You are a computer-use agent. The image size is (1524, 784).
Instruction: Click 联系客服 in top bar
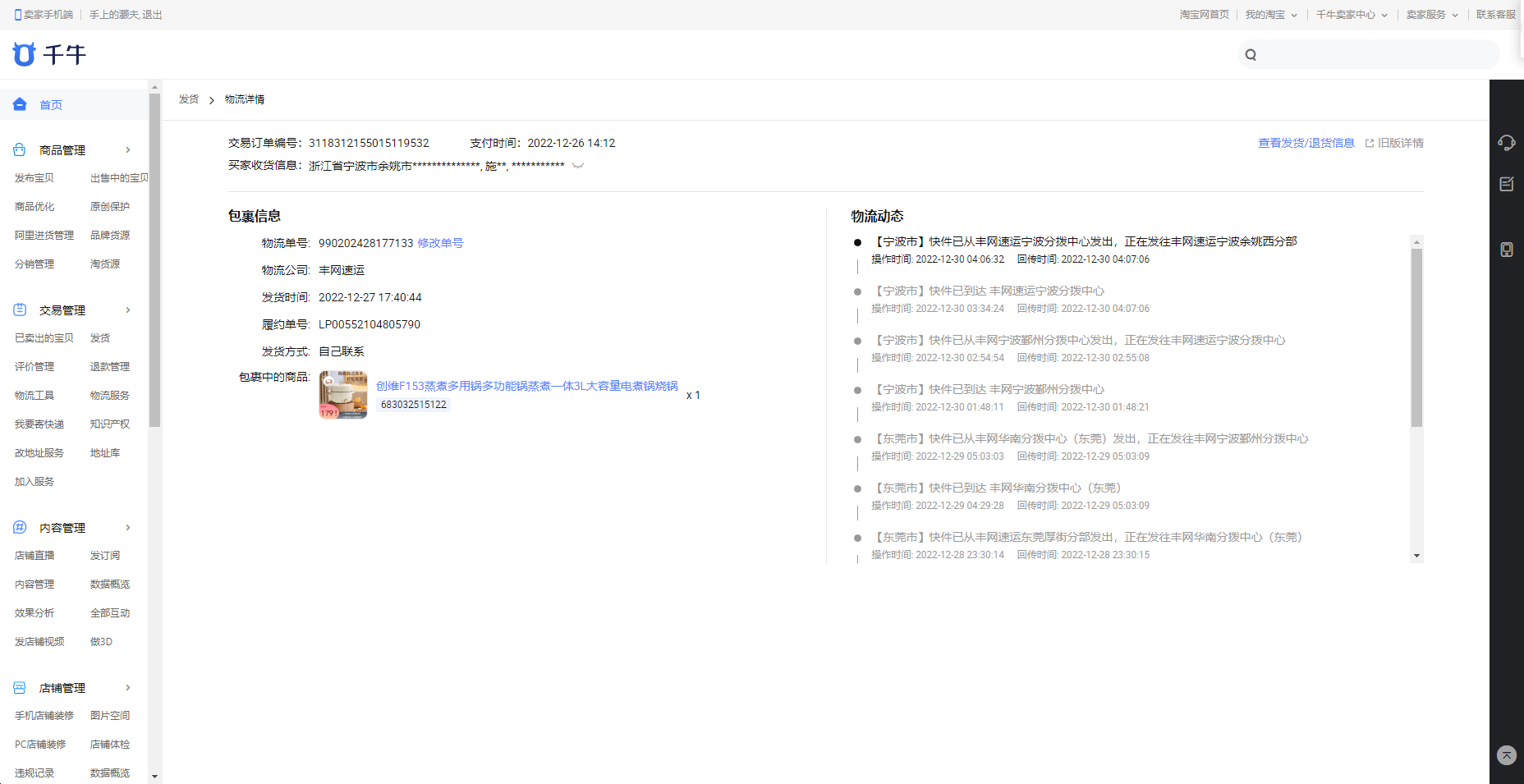tap(1496, 15)
